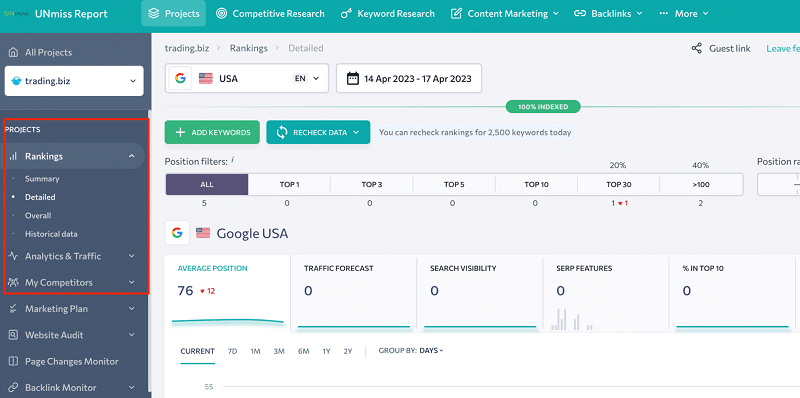Click the Page Changes Monitor icon

click(x=14, y=361)
